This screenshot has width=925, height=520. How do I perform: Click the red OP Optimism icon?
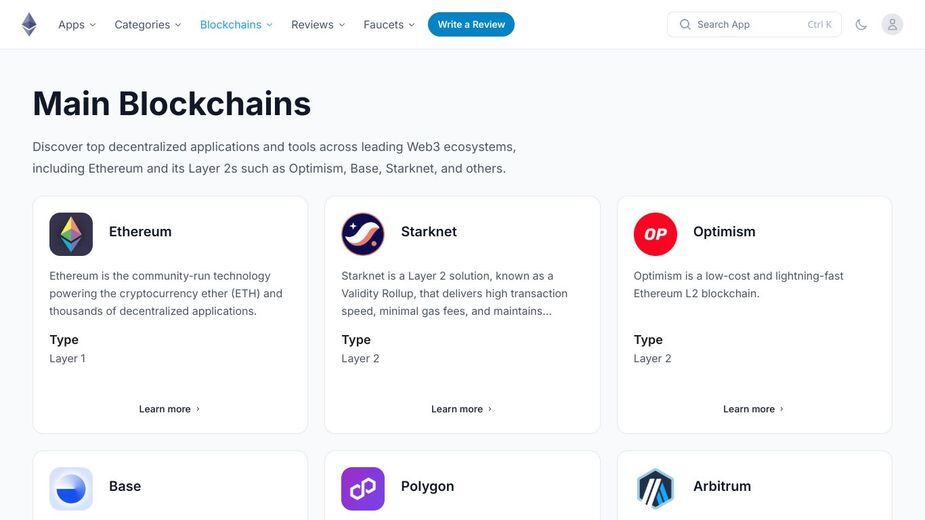point(655,234)
